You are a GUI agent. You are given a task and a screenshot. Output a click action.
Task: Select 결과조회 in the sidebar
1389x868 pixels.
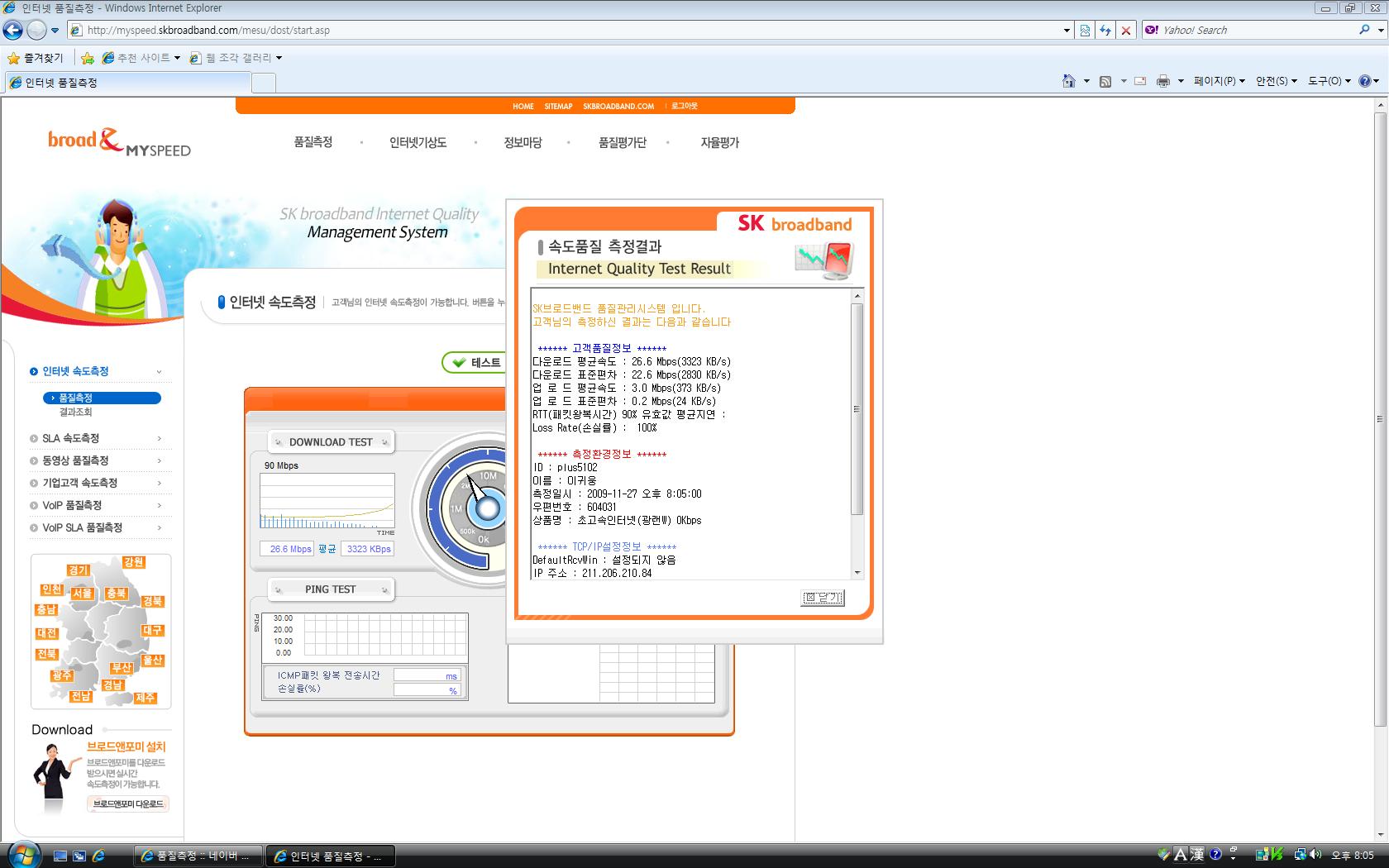tap(75, 412)
